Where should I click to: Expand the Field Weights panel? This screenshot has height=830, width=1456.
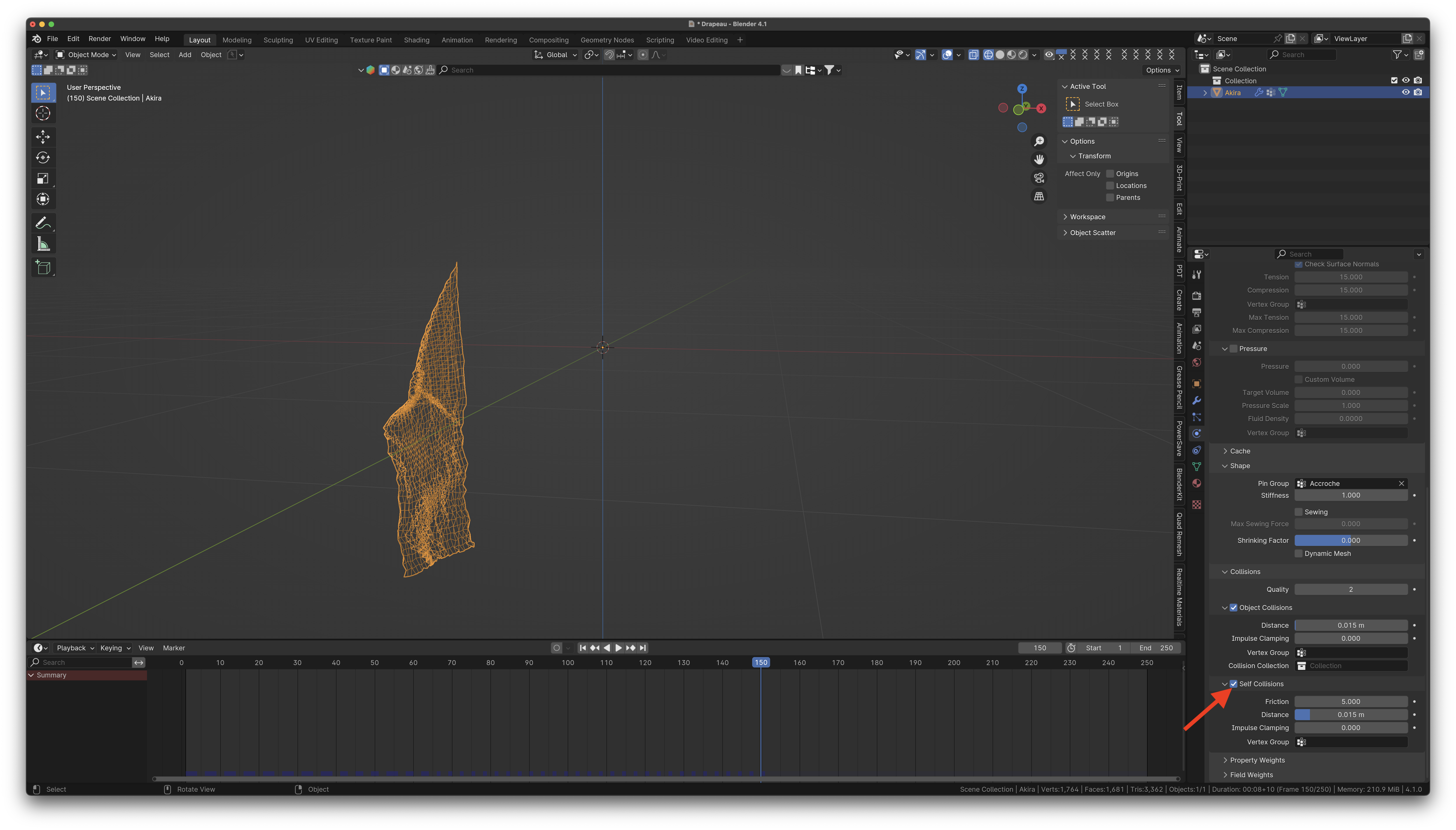coord(1251,775)
